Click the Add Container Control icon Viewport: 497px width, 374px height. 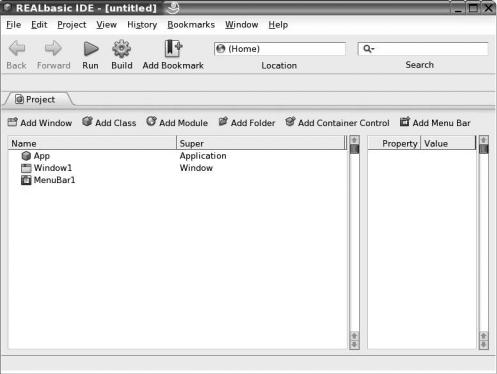coord(290,122)
